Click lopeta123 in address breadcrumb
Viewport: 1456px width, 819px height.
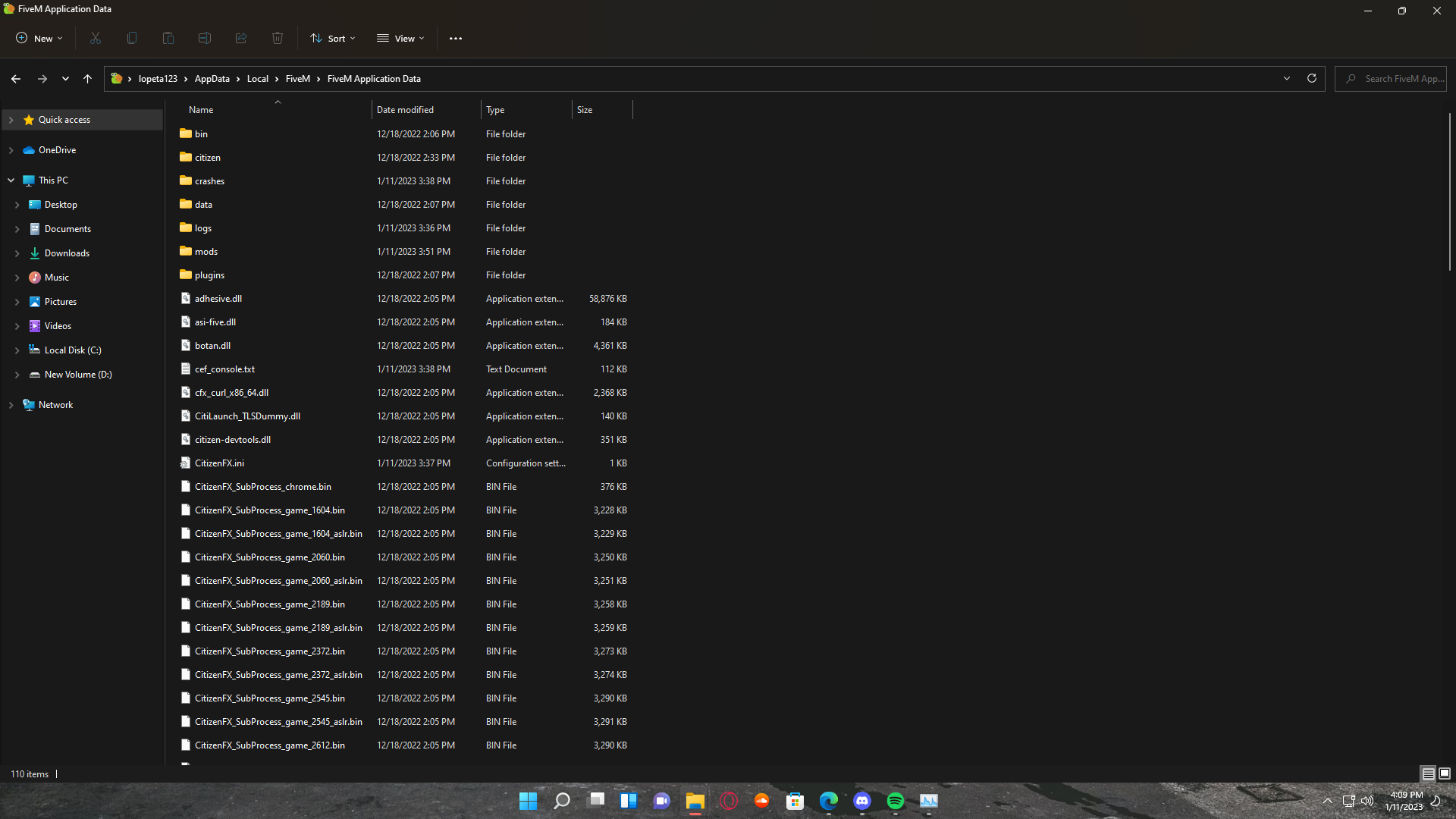[x=158, y=79]
